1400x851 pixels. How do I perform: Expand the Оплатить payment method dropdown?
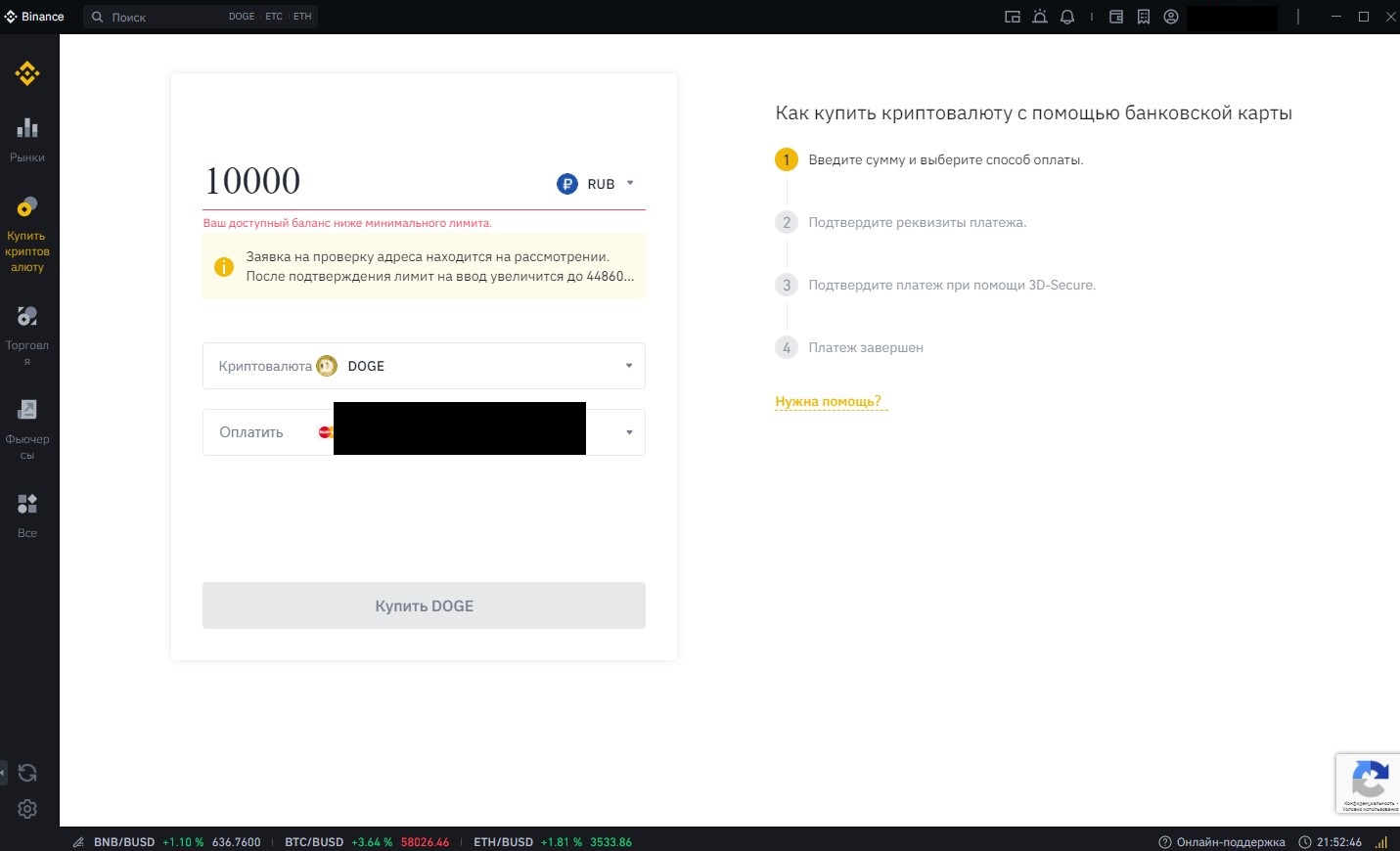pyautogui.click(x=424, y=432)
